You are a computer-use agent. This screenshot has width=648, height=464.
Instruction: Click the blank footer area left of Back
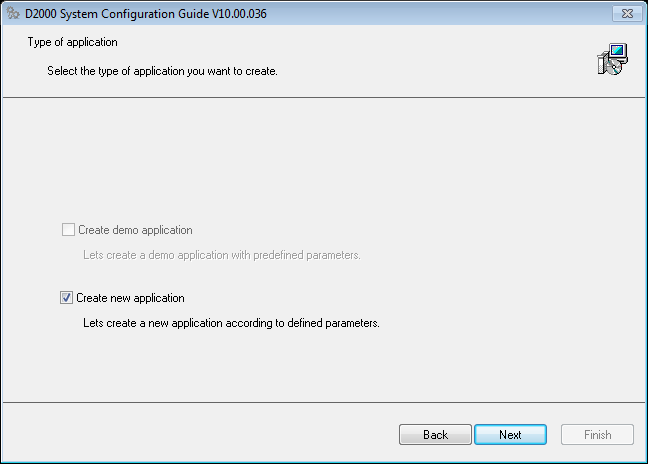(x=200, y=435)
